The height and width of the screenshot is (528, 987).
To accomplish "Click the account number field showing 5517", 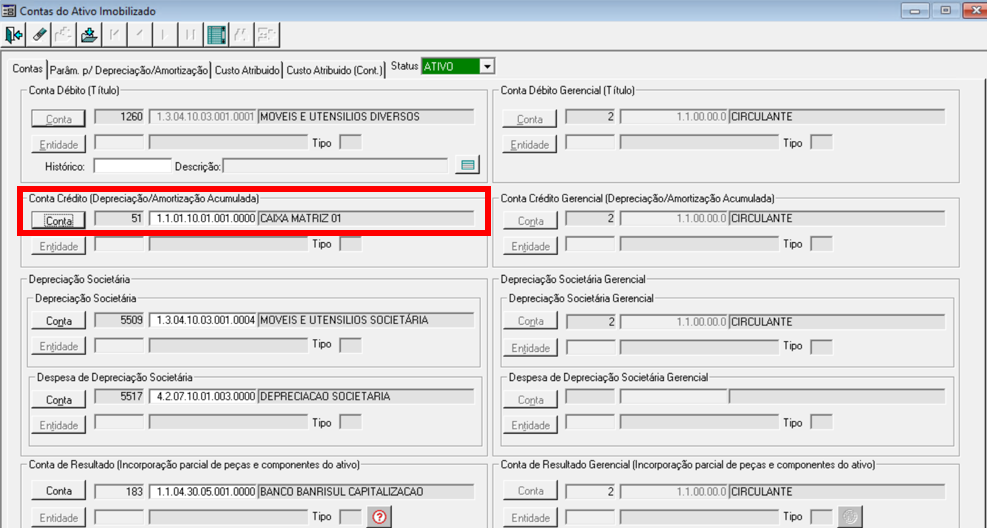I will (x=119, y=397).
